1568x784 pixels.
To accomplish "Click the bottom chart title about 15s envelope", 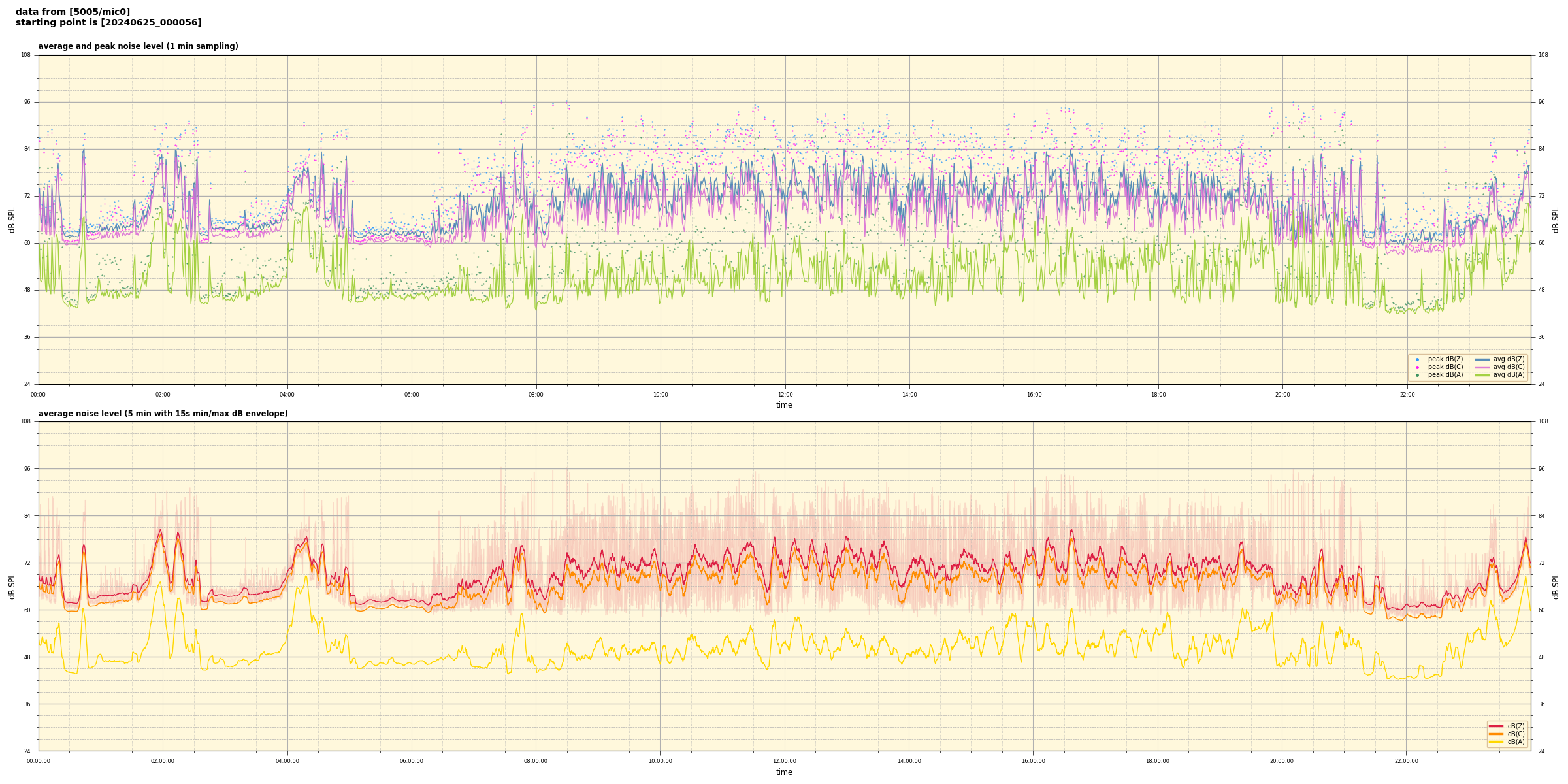I will pyautogui.click(x=163, y=414).
